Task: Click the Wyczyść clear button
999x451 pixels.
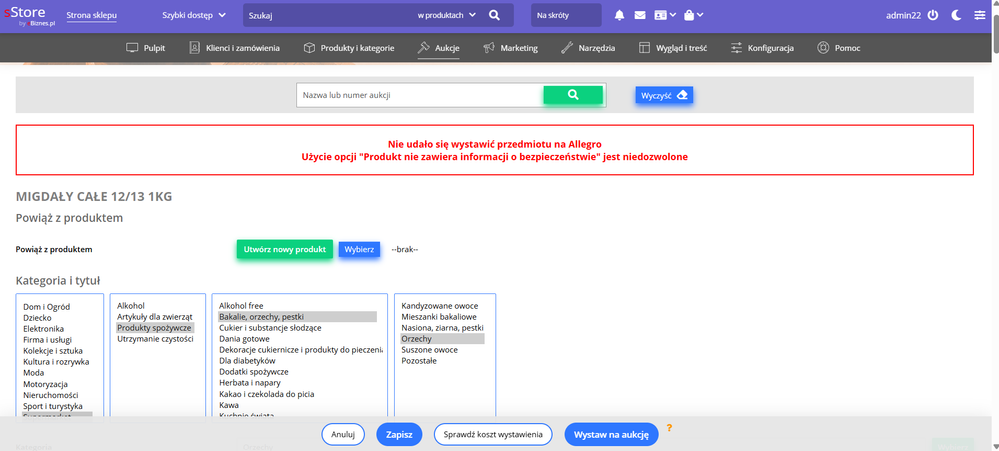Action: [664, 95]
